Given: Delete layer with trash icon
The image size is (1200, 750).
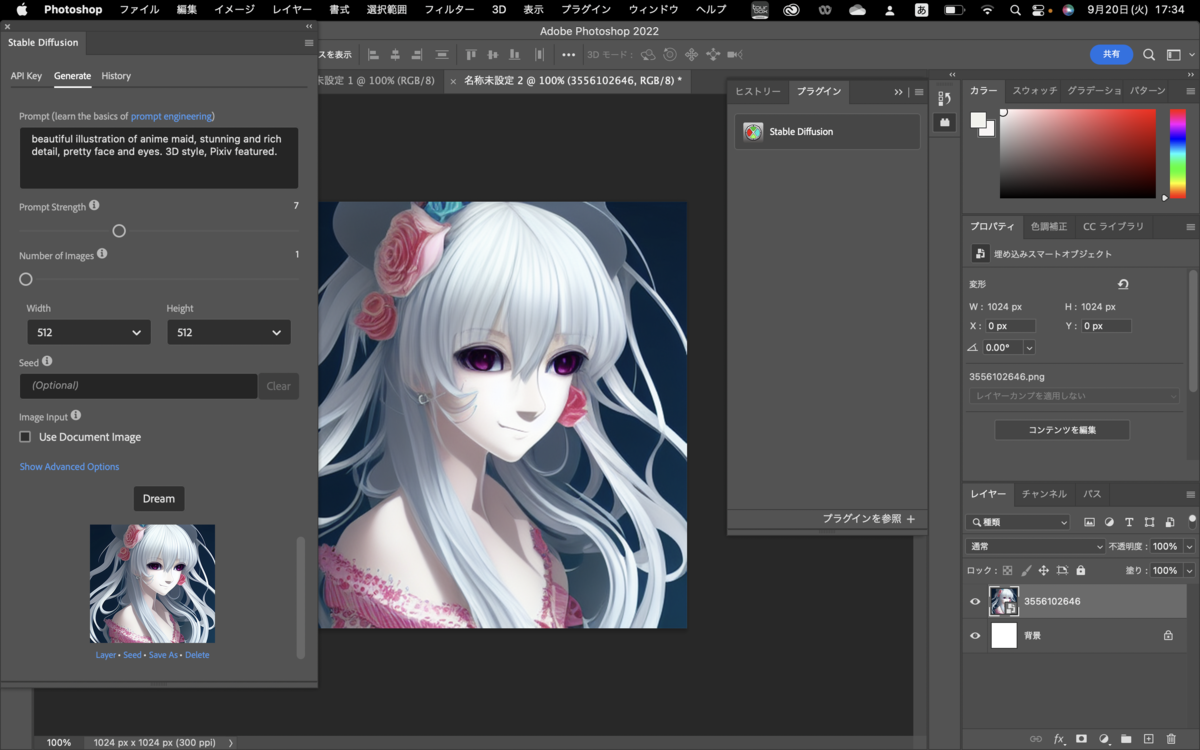Looking at the screenshot, I should [x=1171, y=739].
